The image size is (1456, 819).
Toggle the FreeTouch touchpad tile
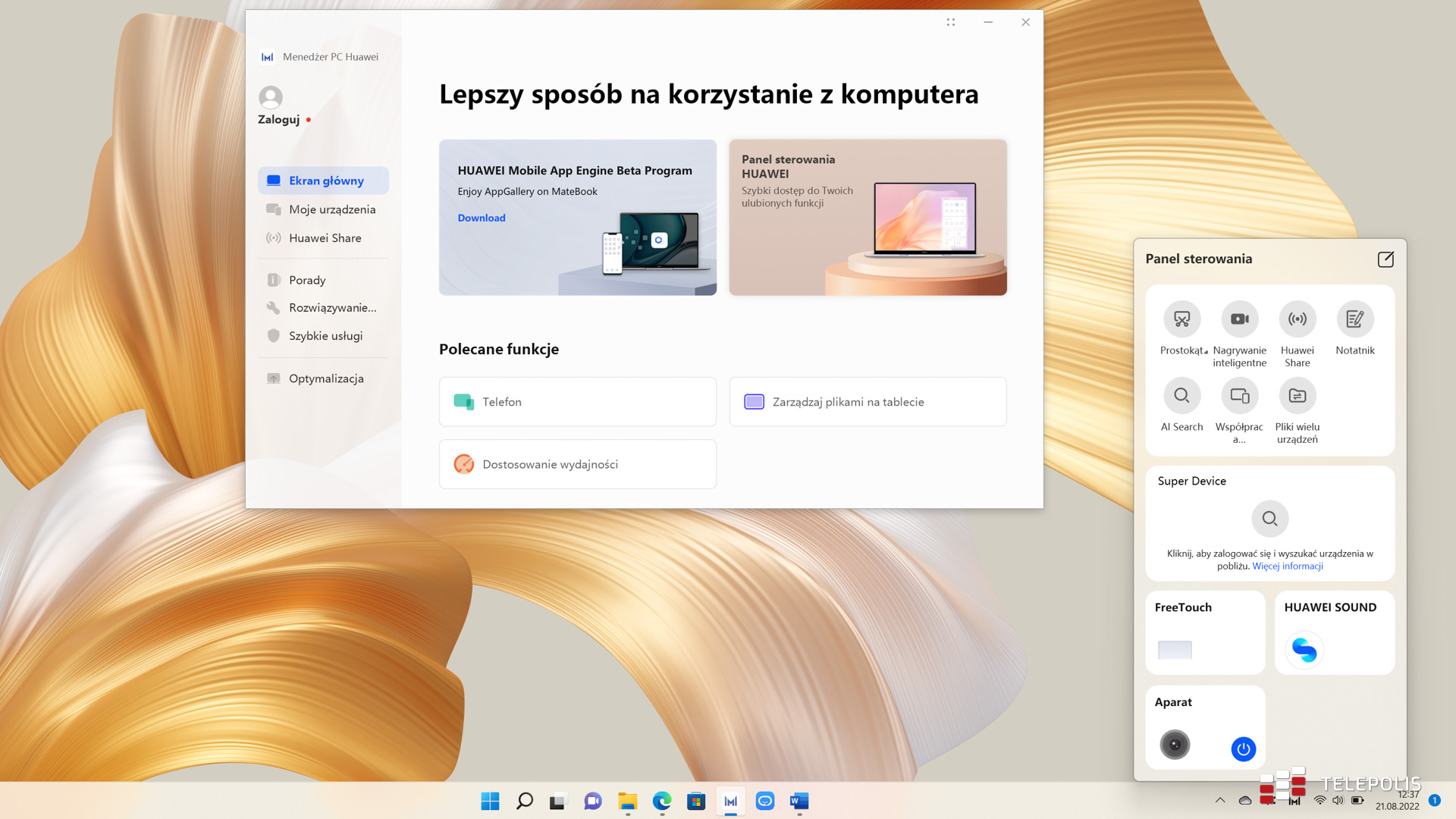pyautogui.click(x=1175, y=650)
